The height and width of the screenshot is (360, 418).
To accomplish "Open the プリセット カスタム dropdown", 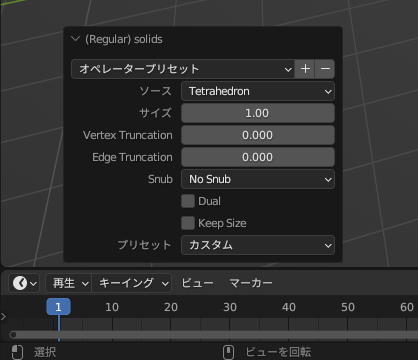I will tap(258, 245).
